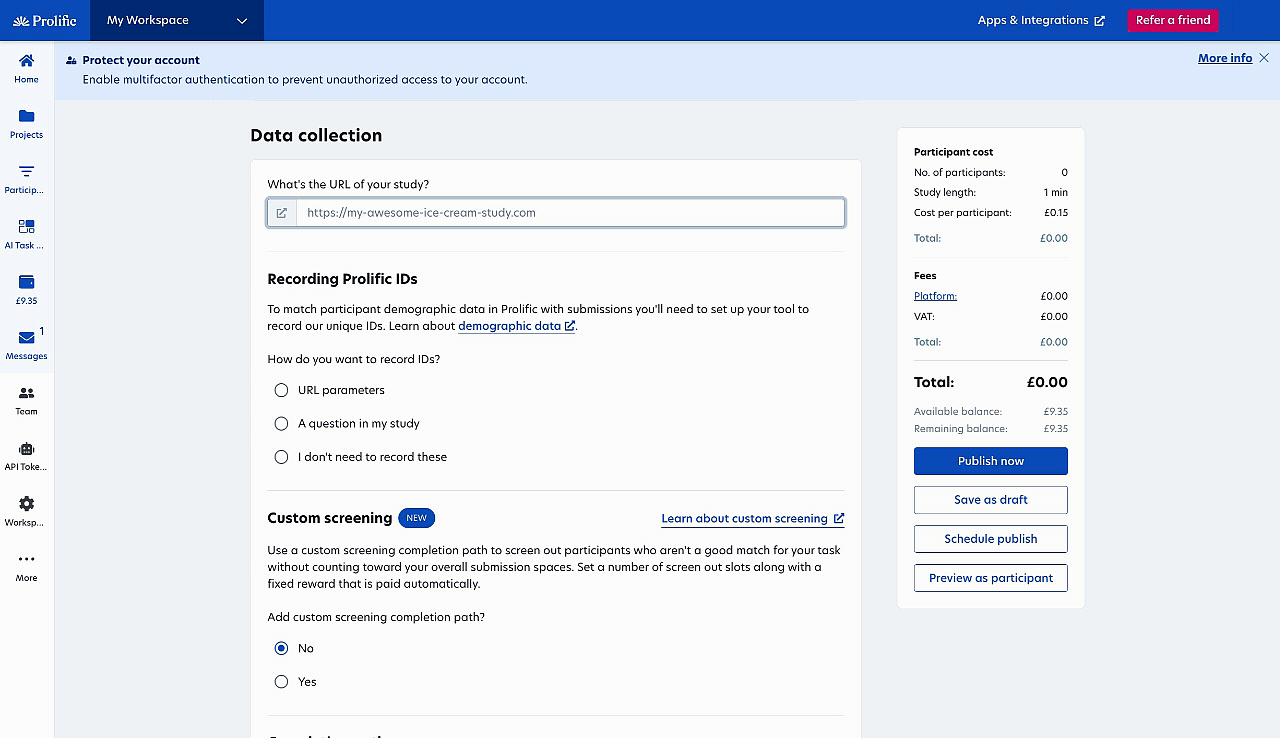Image resolution: width=1280 pixels, height=738 pixels.
Task: Select URL parameters radio option
Action: (281, 390)
